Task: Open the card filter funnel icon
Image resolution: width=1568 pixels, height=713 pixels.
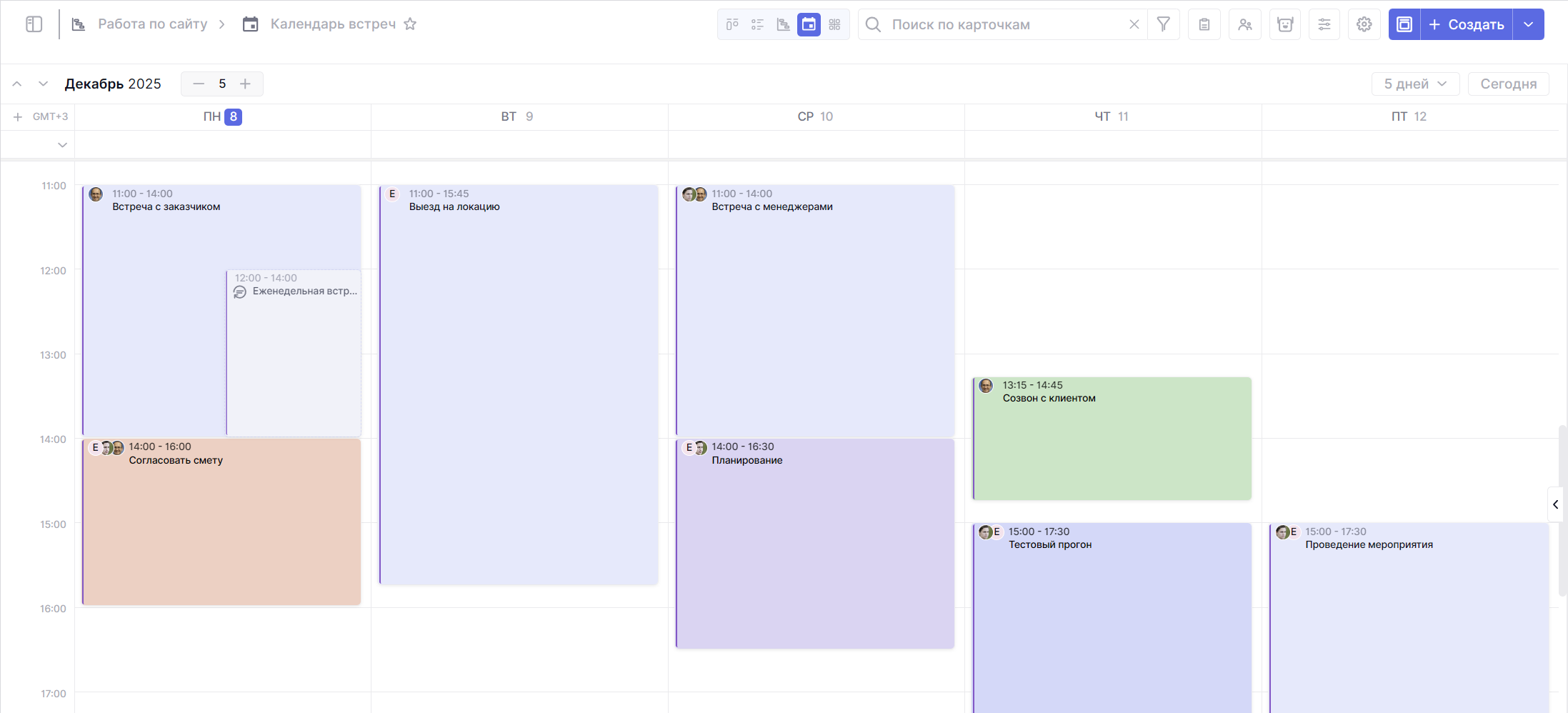Action: coord(1163,24)
